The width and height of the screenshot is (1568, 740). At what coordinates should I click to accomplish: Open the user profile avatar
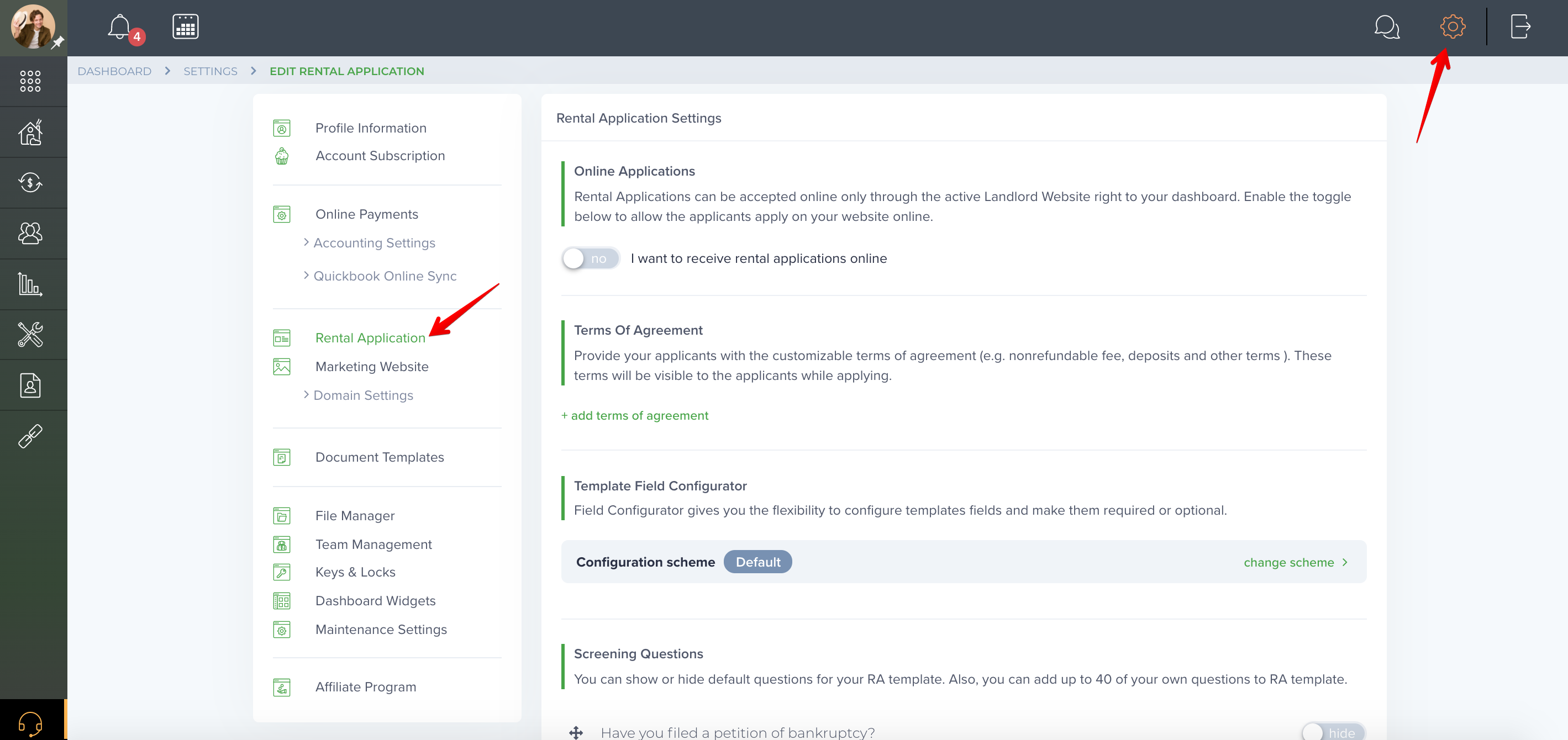pyautogui.click(x=33, y=28)
